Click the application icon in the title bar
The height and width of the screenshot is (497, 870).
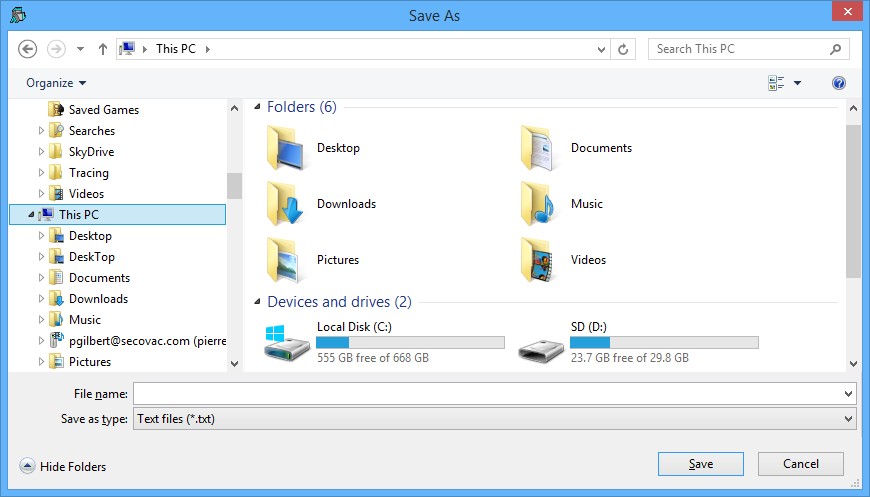[18, 15]
